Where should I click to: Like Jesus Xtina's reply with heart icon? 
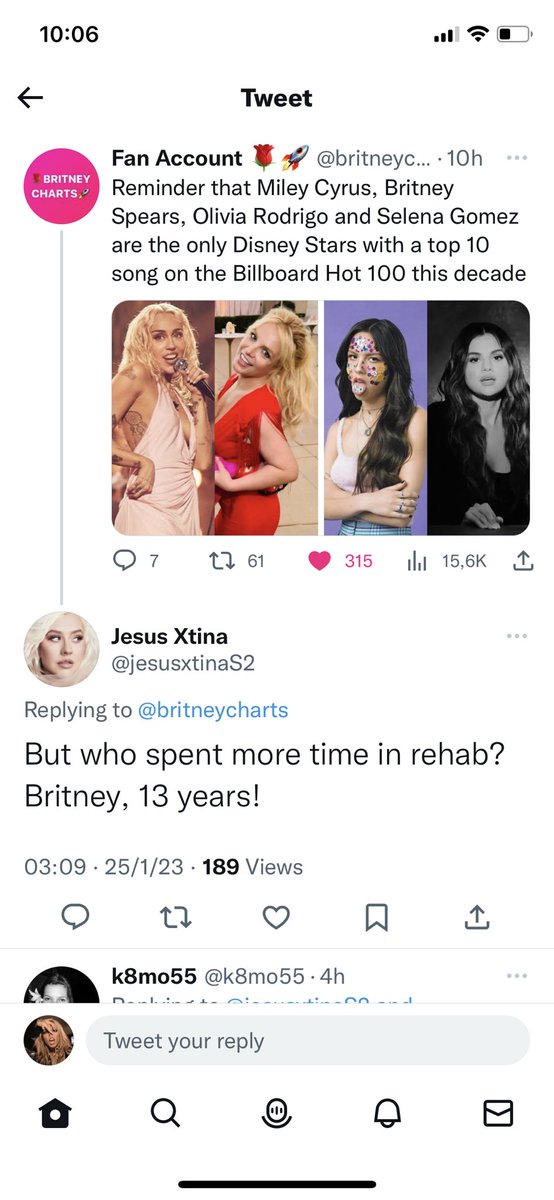pyautogui.click(x=276, y=916)
